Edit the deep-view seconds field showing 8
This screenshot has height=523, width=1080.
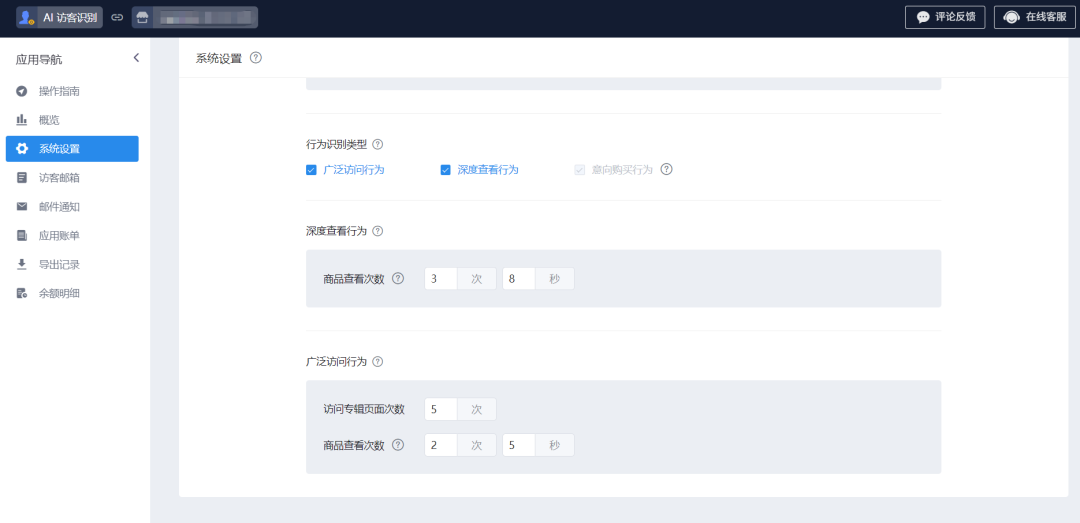[519, 278]
